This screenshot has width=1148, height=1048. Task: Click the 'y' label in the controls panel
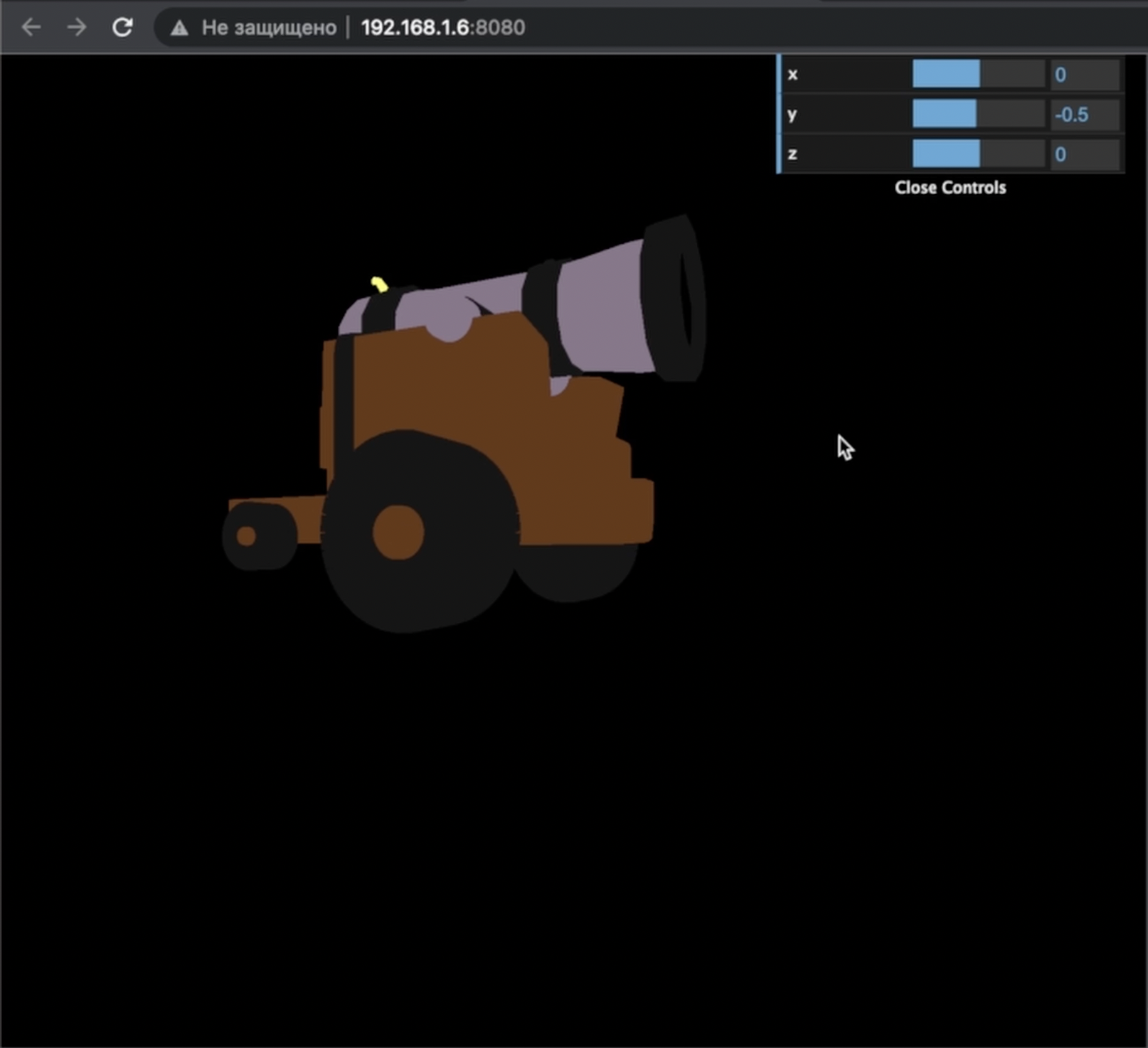tap(791, 114)
